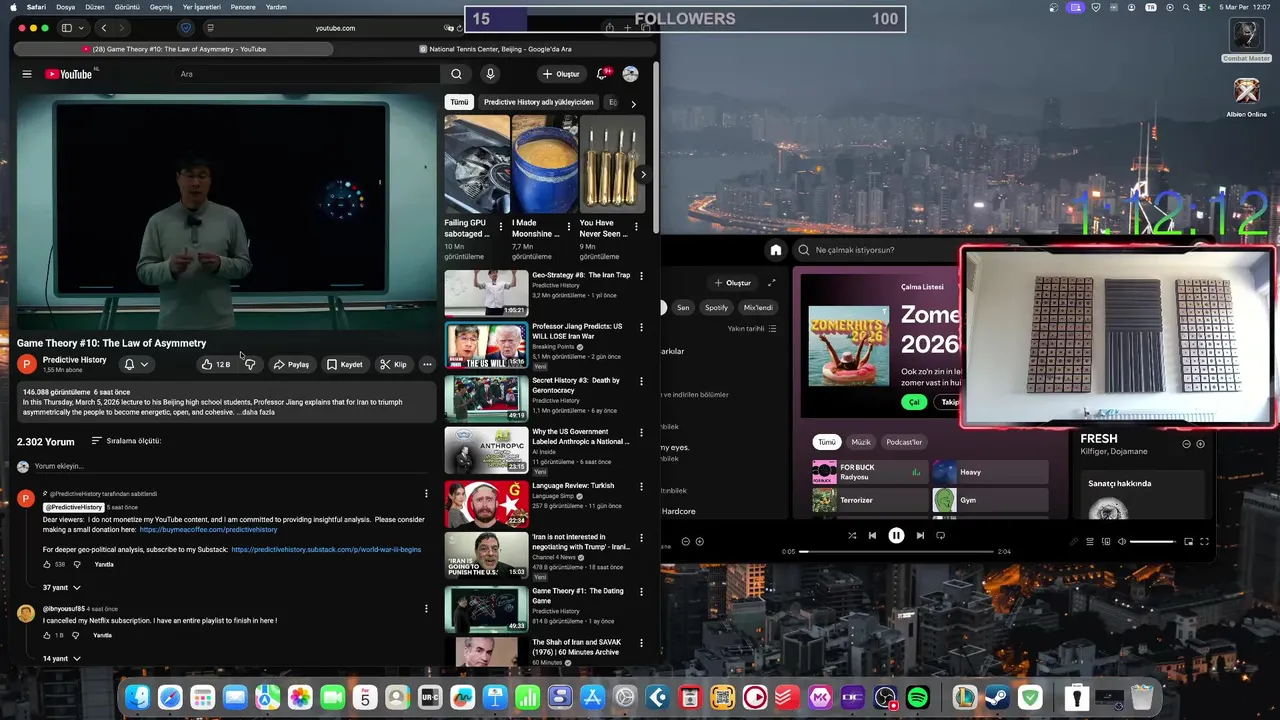The width and height of the screenshot is (1280, 720).
Task: Toggle repeat in Spotify player
Action: point(940,536)
